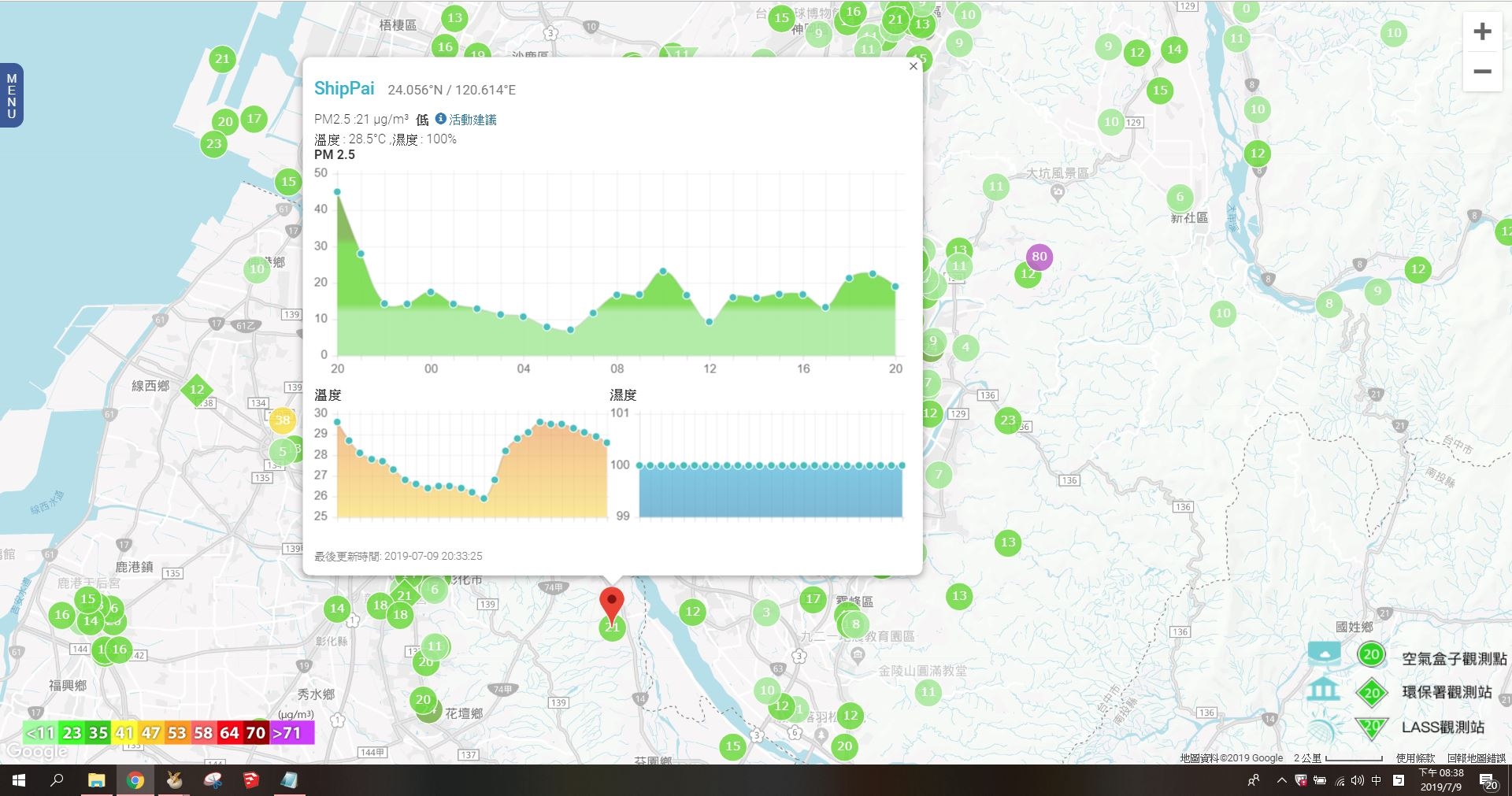
Task: Open Windows taskbar search
Action: [57, 780]
